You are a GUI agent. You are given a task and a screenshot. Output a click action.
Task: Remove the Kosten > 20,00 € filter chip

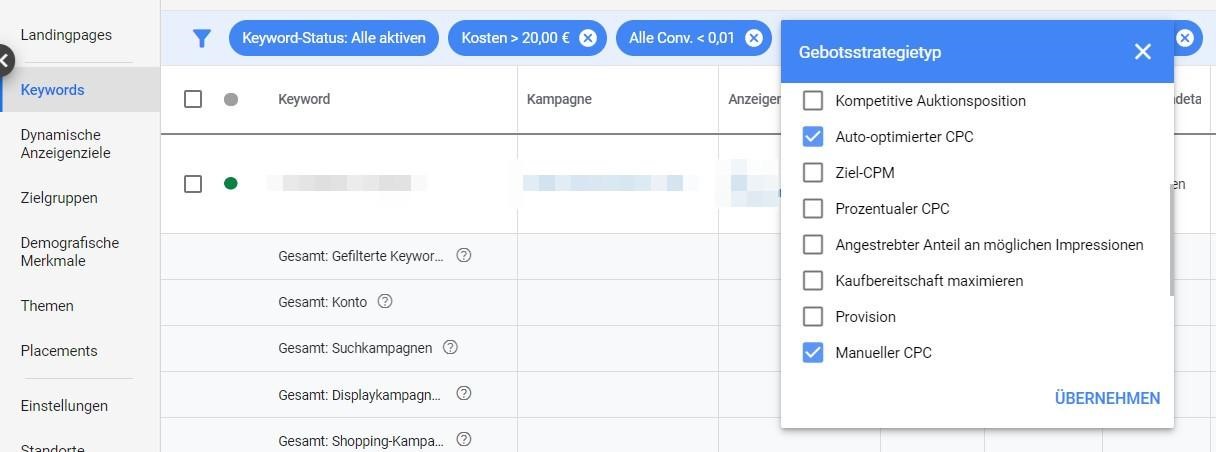pyautogui.click(x=588, y=38)
